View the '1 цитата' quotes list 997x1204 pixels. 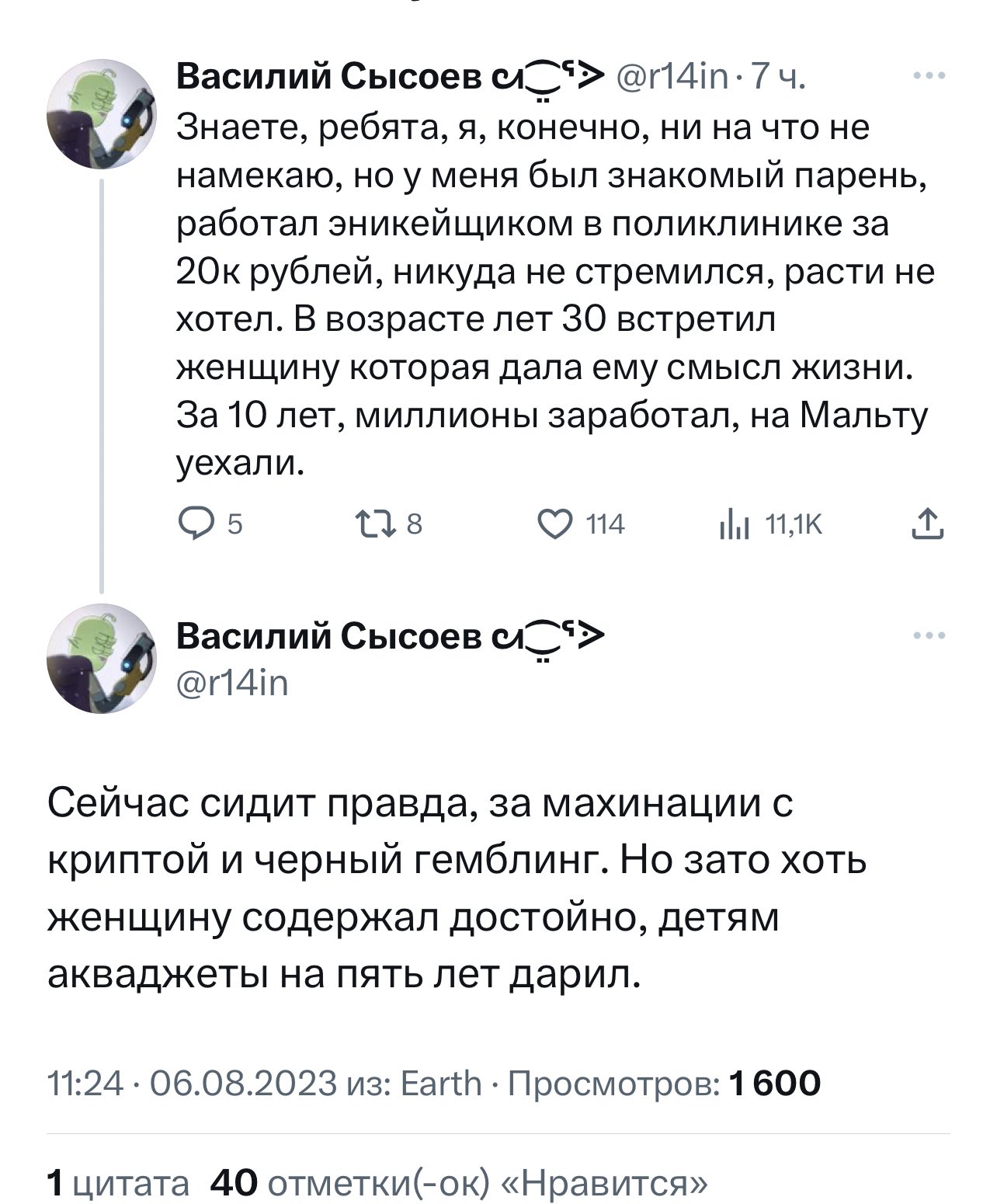point(118,1184)
